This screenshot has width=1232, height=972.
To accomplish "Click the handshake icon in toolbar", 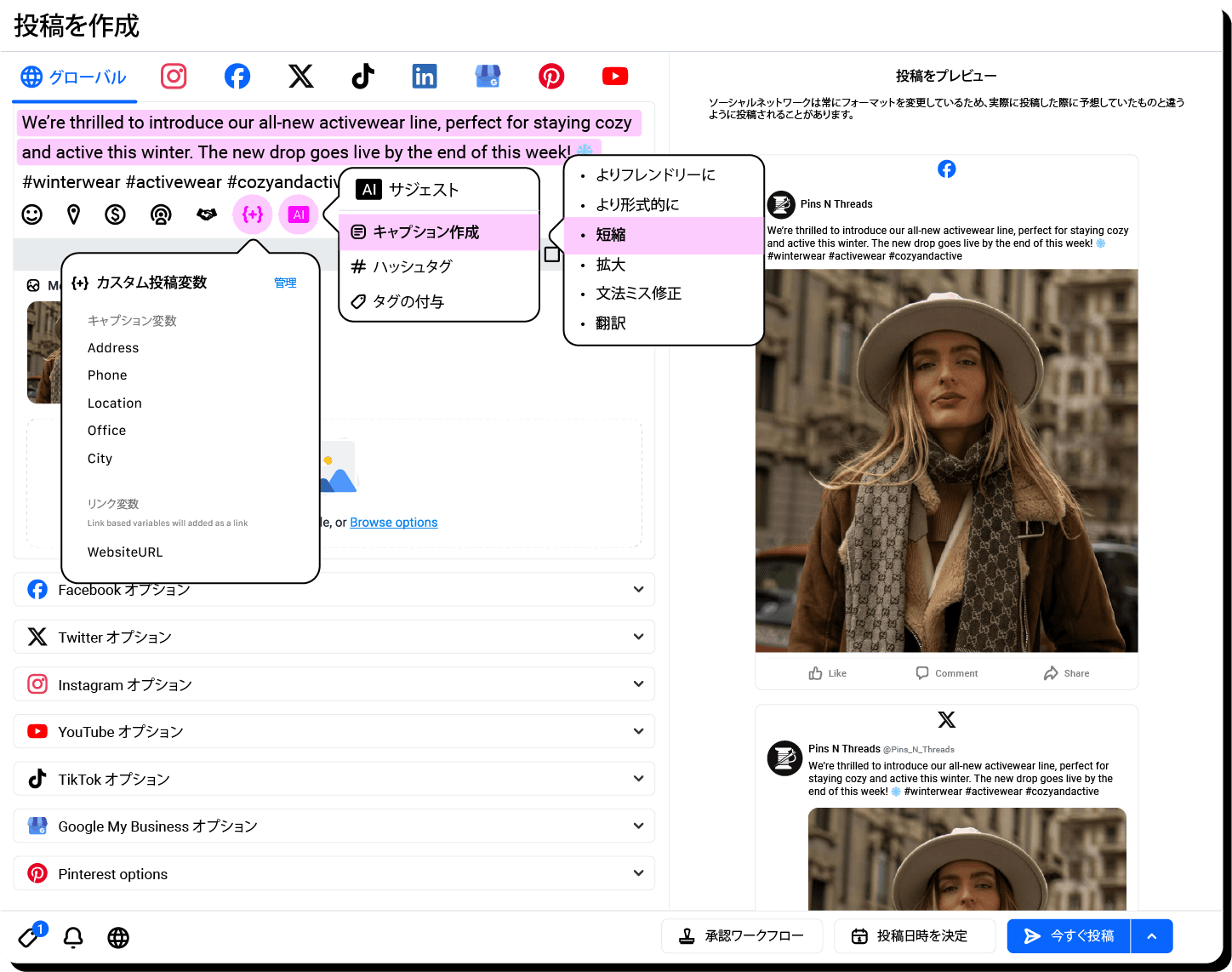I will (x=207, y=214).
